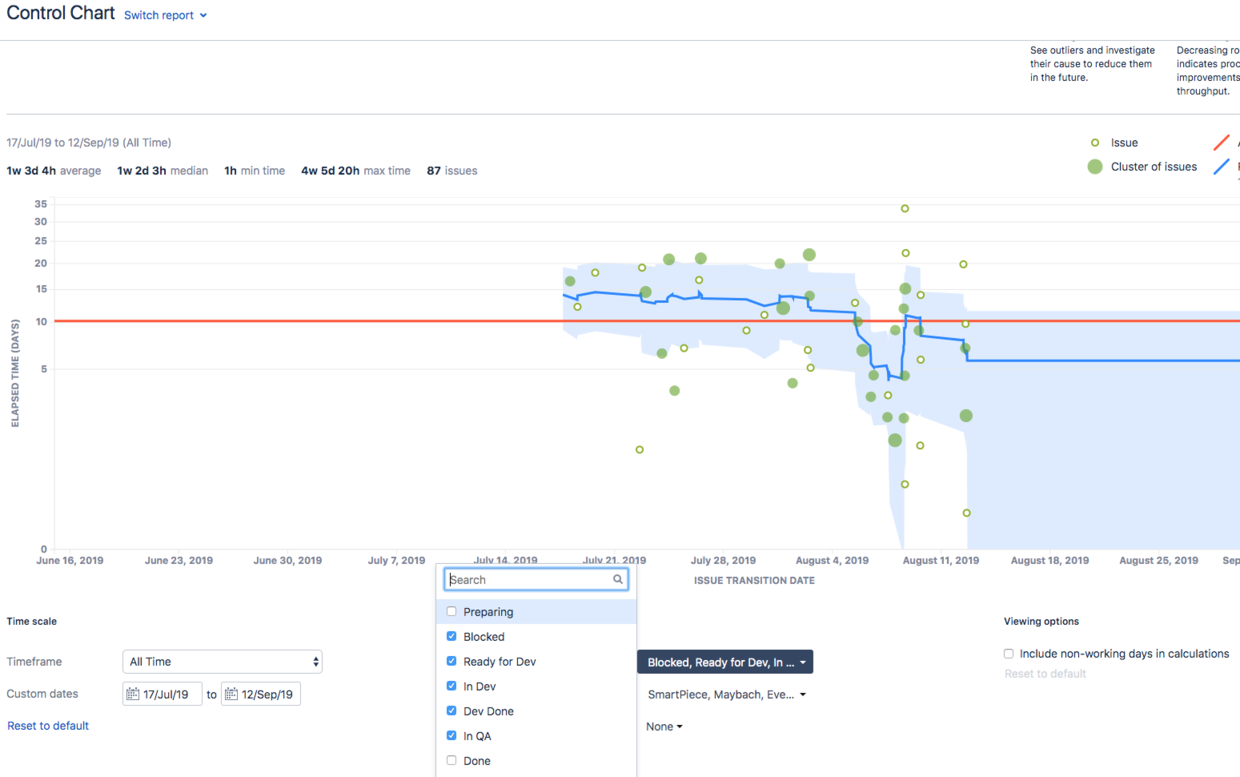Image resolution: width=1240 pixels, height=777 pixels.
Task: Click the red average line legend icon
Action: 1221,143
